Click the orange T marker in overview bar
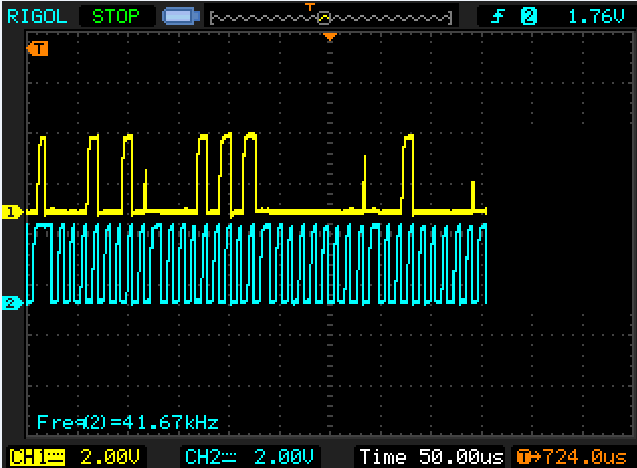 pos(310,7)
